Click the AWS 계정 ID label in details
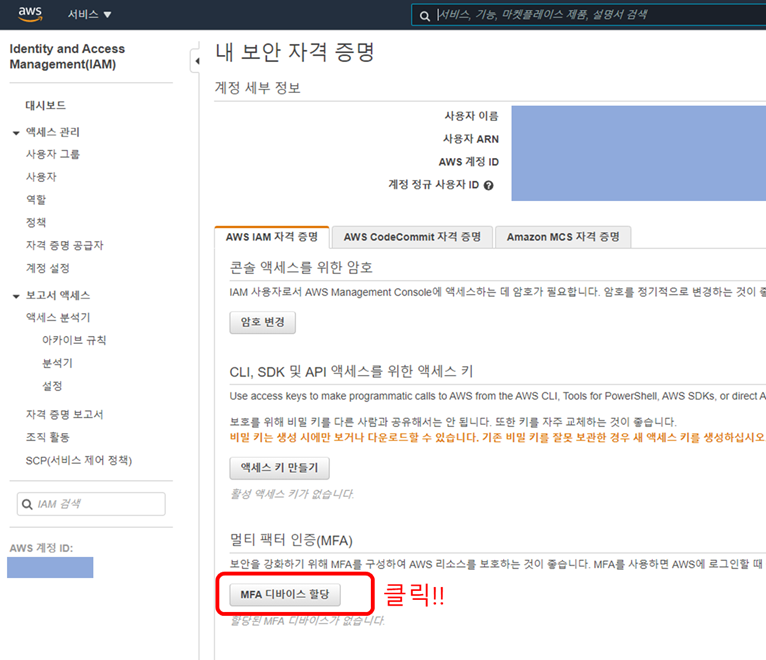The height and width of the screenshot is (660, 766). tap(468, 162)
